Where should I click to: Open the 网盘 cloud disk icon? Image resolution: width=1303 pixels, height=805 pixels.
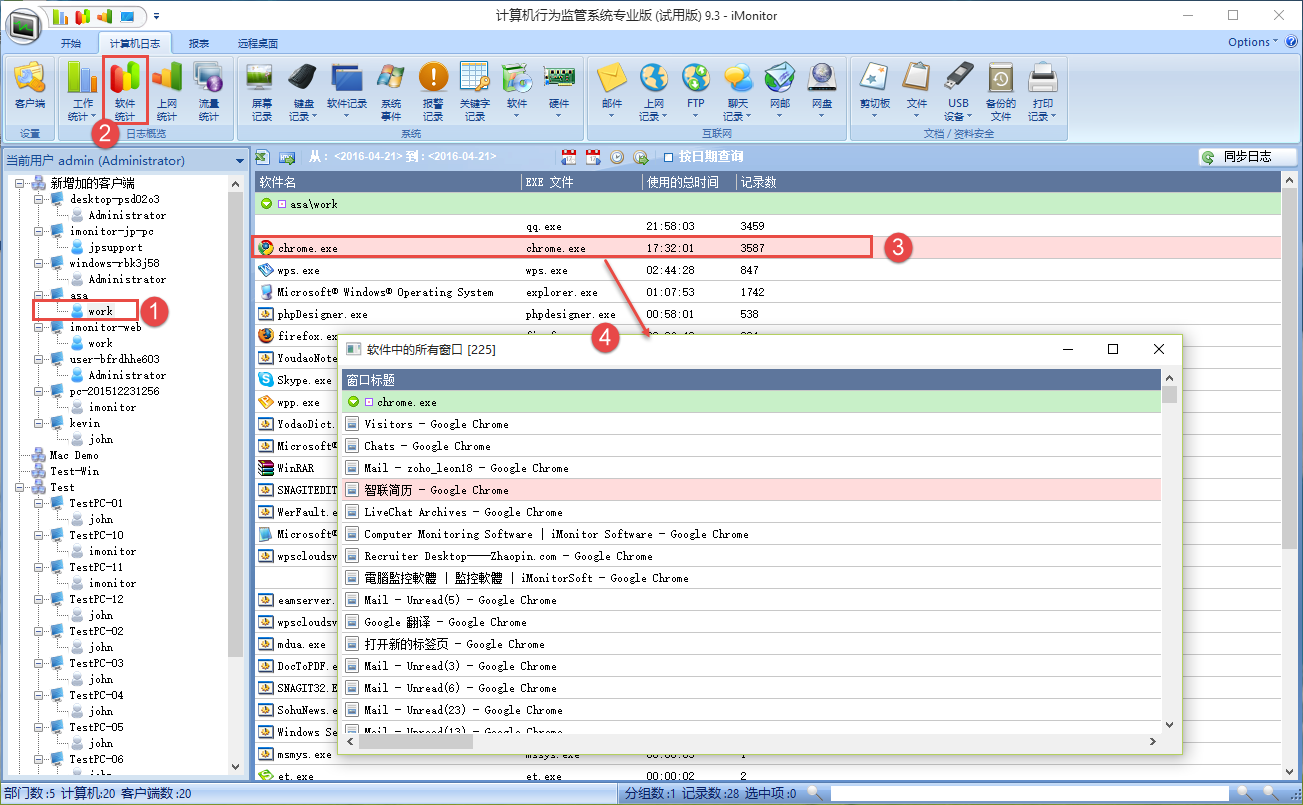click(x=822, y=90)
